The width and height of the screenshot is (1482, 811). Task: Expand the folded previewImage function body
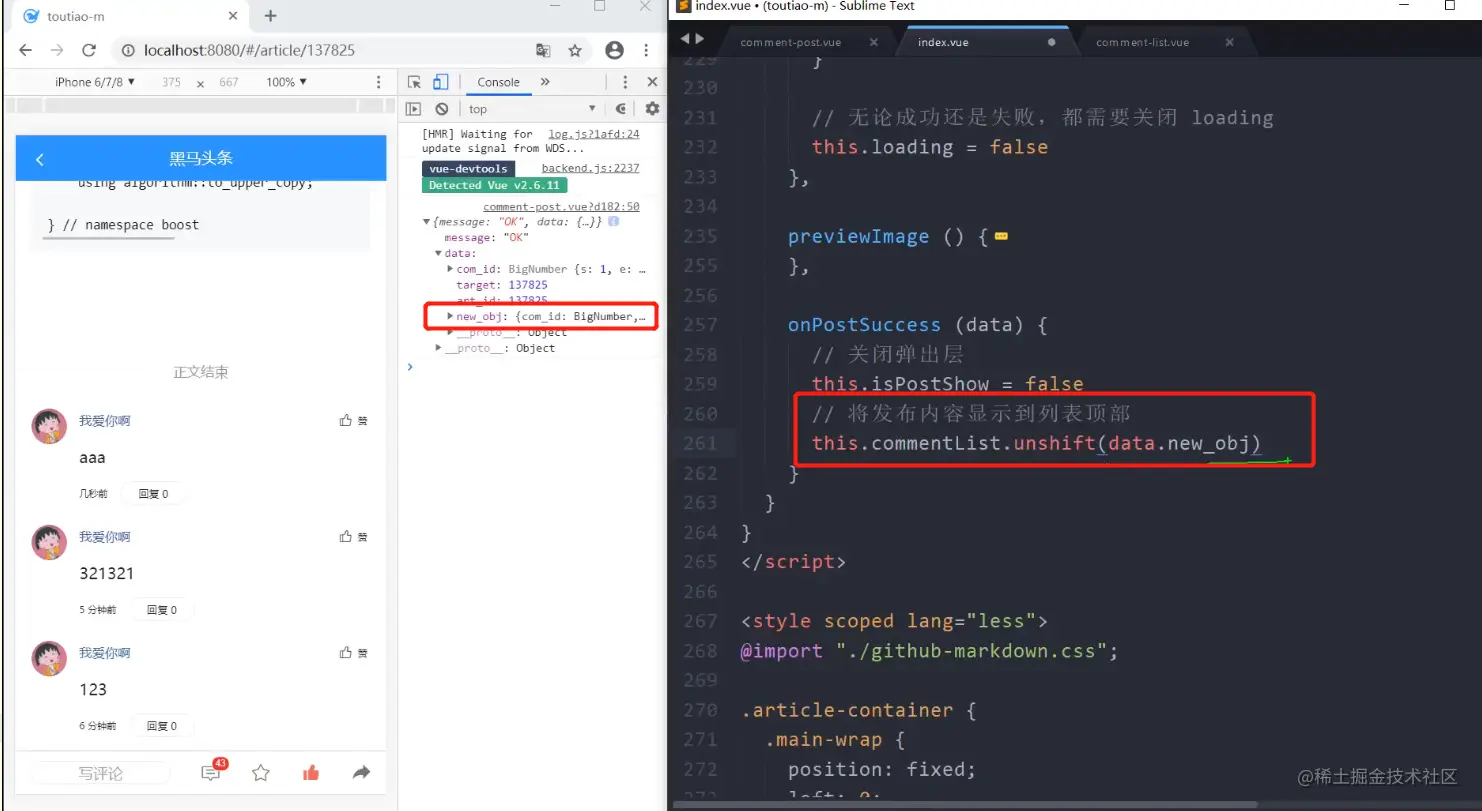1001,237
